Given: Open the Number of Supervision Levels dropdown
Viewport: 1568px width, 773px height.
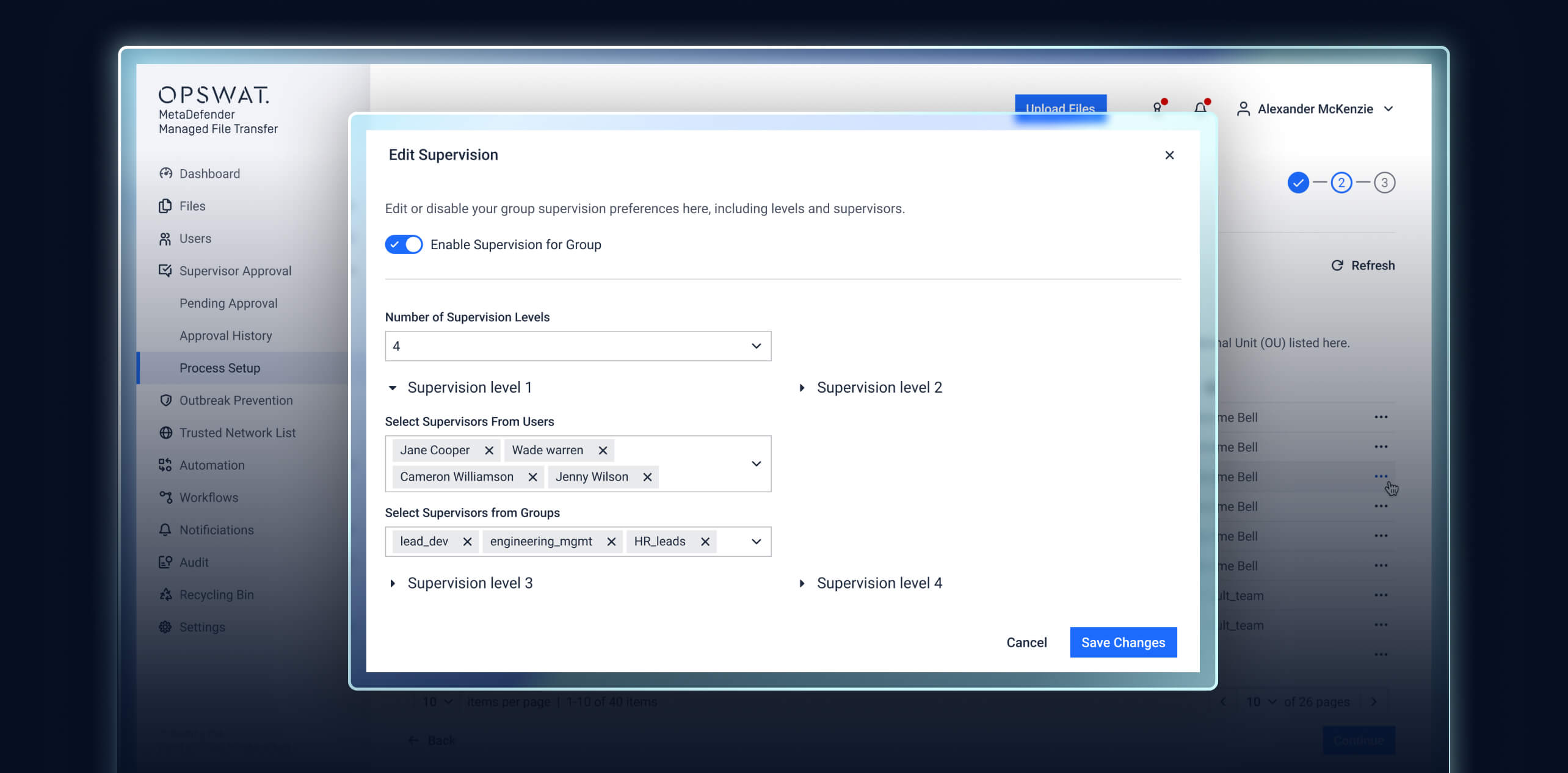Looking at the screenshot, I should pos(756,346).
